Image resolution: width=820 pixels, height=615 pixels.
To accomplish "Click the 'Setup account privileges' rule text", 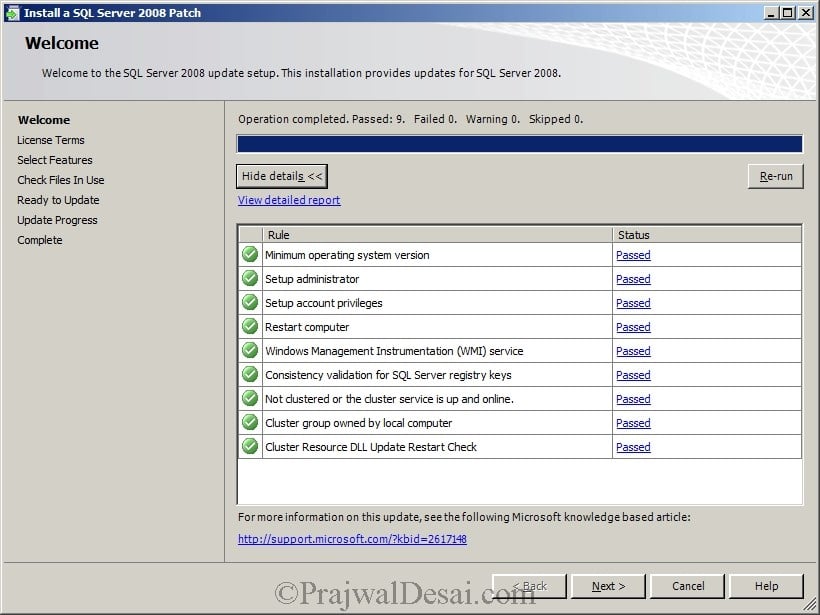I will click(x=324, y=303).
